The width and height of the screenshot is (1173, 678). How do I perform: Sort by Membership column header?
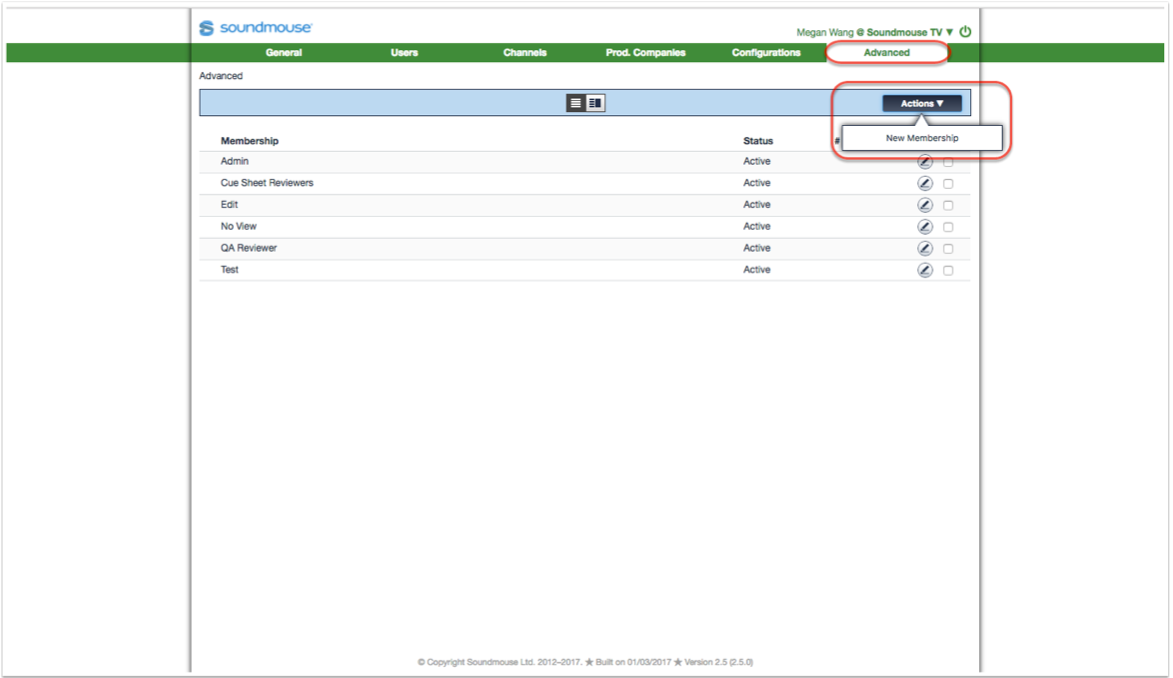tap(249, 141)
